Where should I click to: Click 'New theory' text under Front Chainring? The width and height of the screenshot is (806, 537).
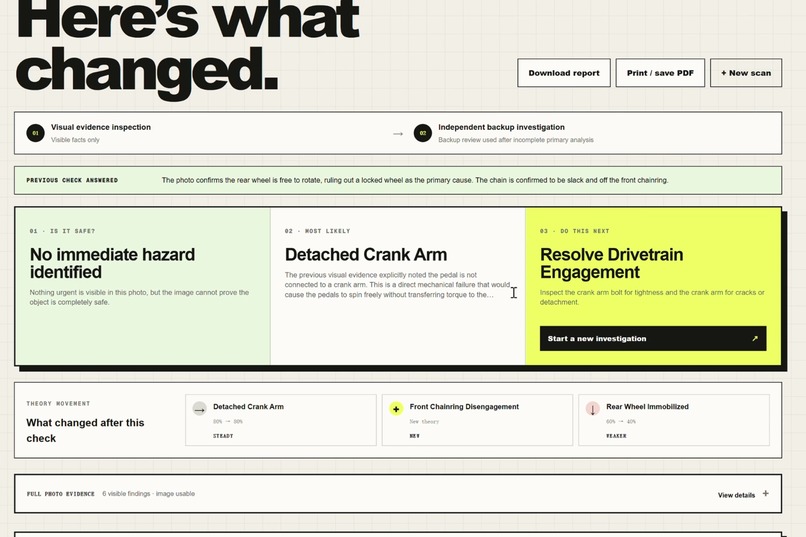click(x=424, y=421)
